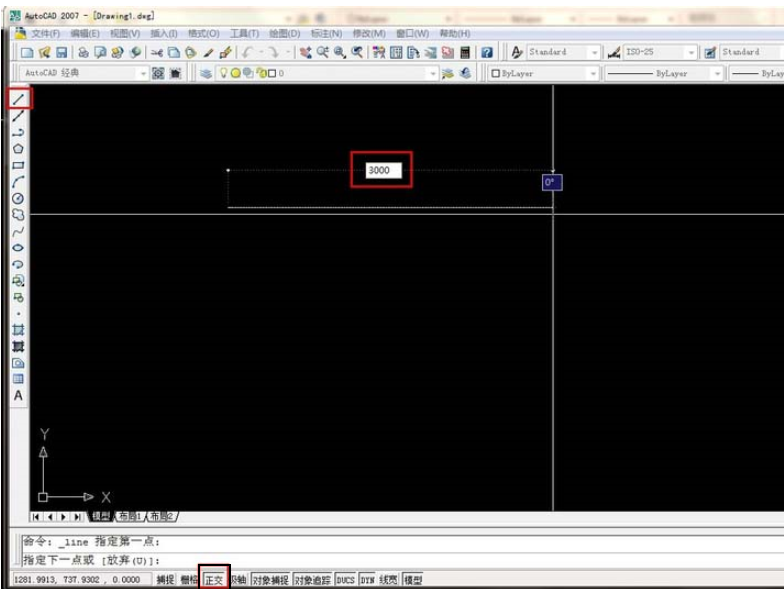Screen dimensions: 784x589
Task: Open the ISO-25 dimension style dropdown
Action: pyautogui.click(x=691, y=52)
